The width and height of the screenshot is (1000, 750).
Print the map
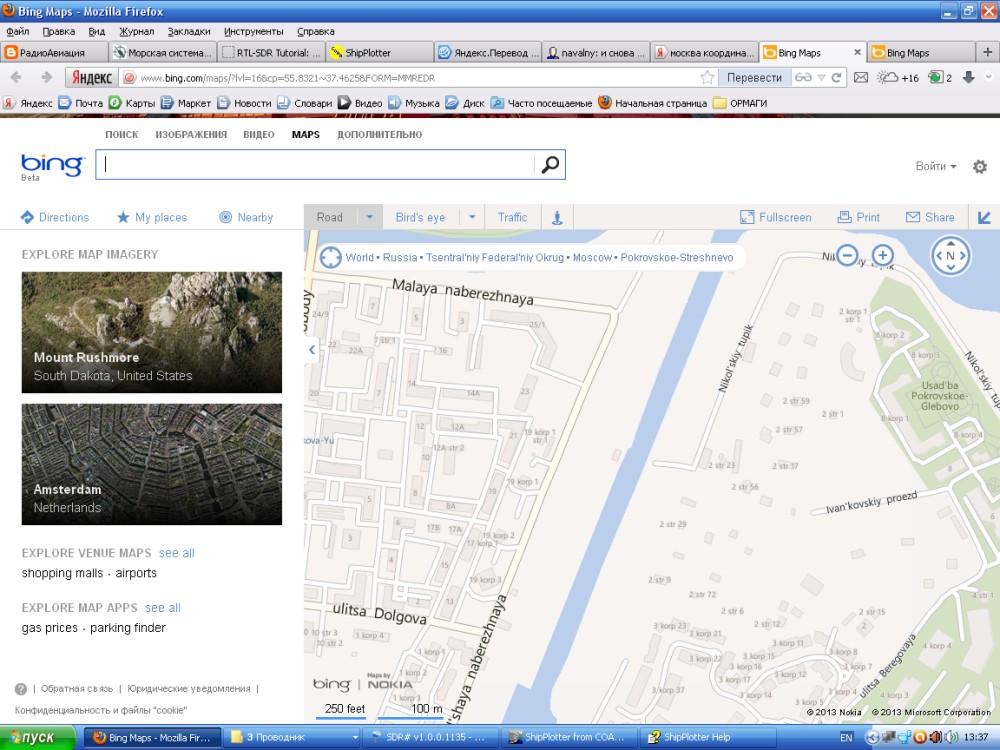pyautogui.click(x=858, y=217)
